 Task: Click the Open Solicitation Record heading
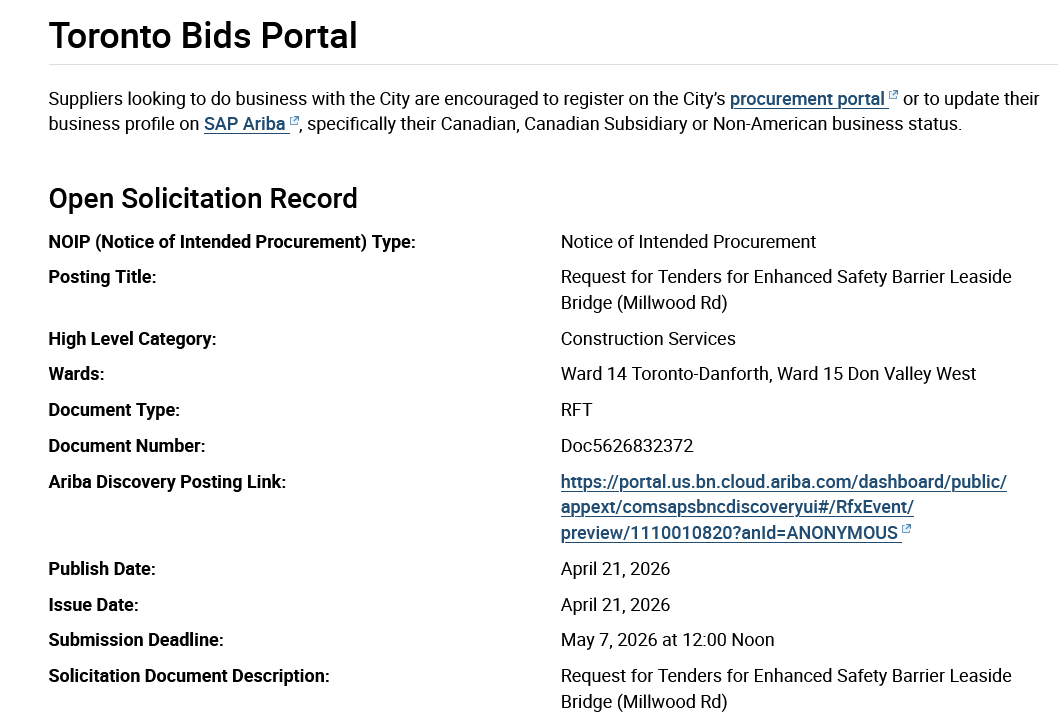tap(203, 198)
